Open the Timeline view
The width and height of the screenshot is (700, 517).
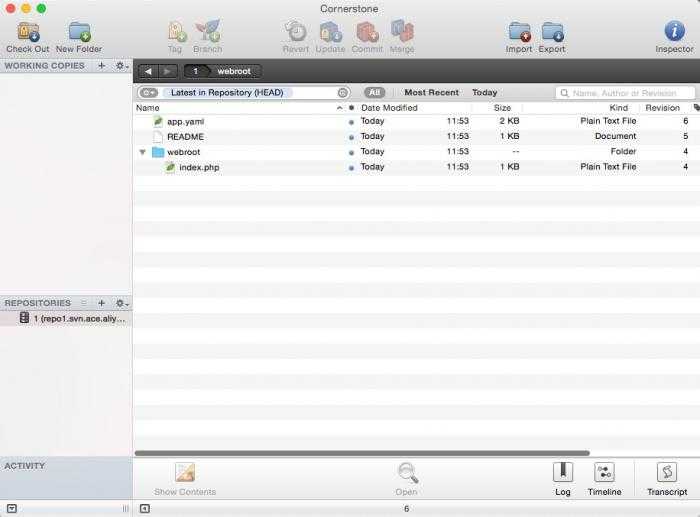pos(604,472)
